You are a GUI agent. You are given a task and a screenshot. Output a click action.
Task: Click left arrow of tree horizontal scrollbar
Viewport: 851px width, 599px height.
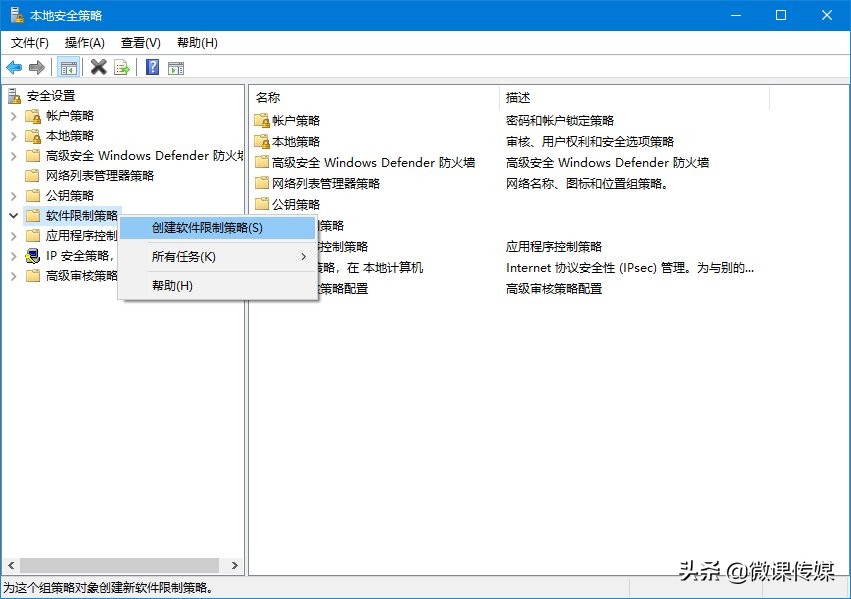(11, 565)
